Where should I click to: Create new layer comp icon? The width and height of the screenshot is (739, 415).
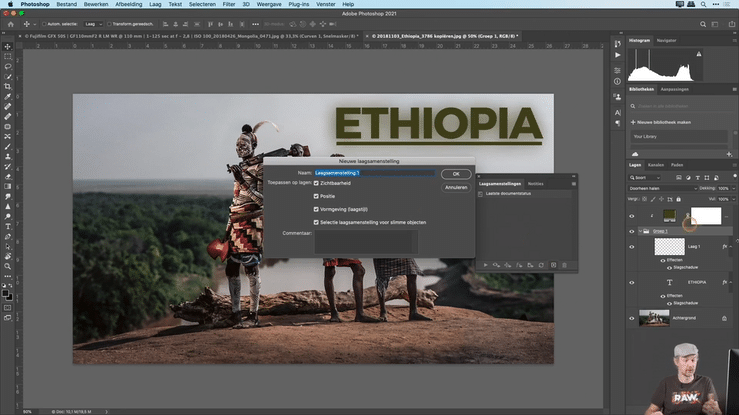click(x=553, y=265)
